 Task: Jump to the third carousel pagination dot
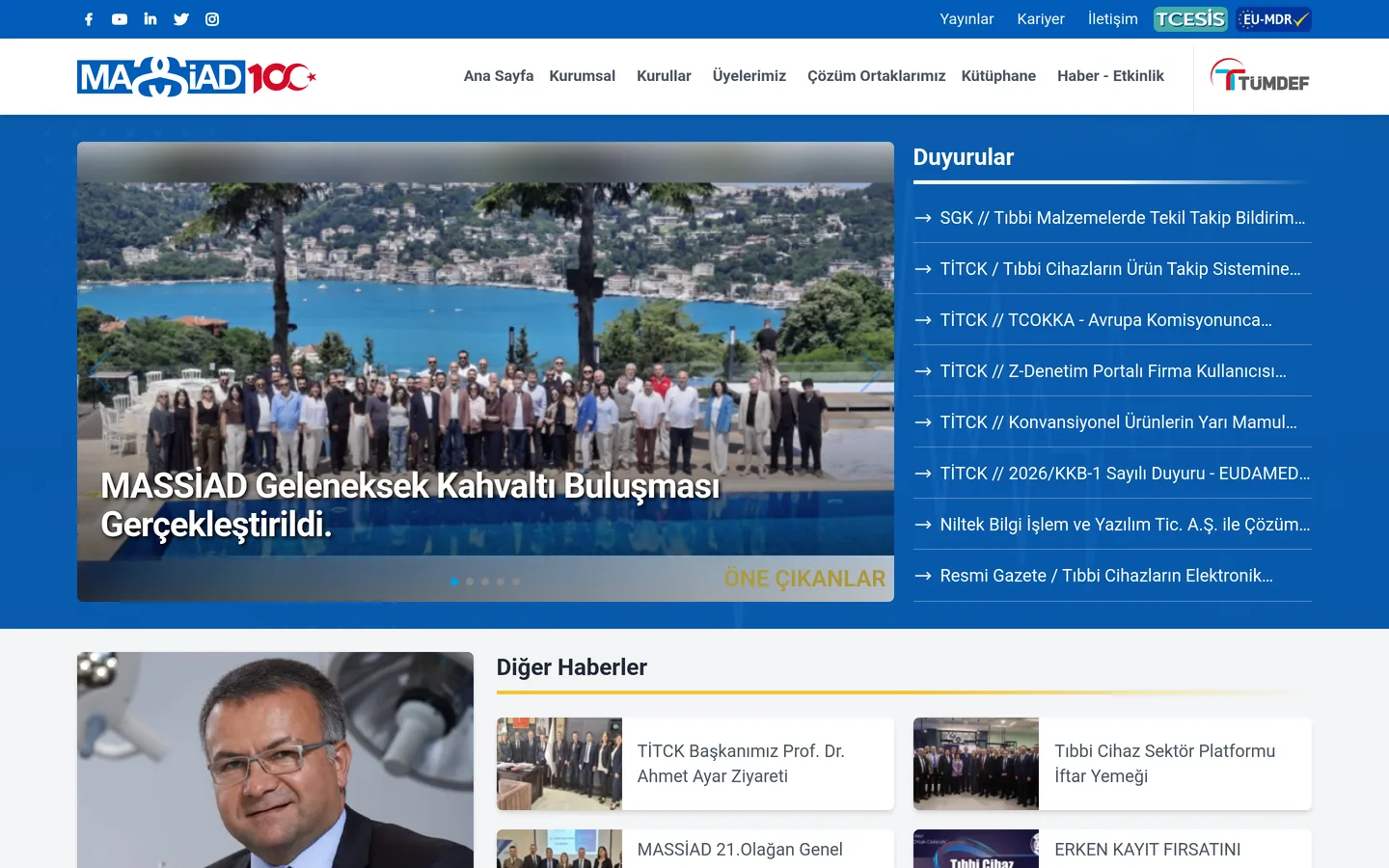(485, 582)
